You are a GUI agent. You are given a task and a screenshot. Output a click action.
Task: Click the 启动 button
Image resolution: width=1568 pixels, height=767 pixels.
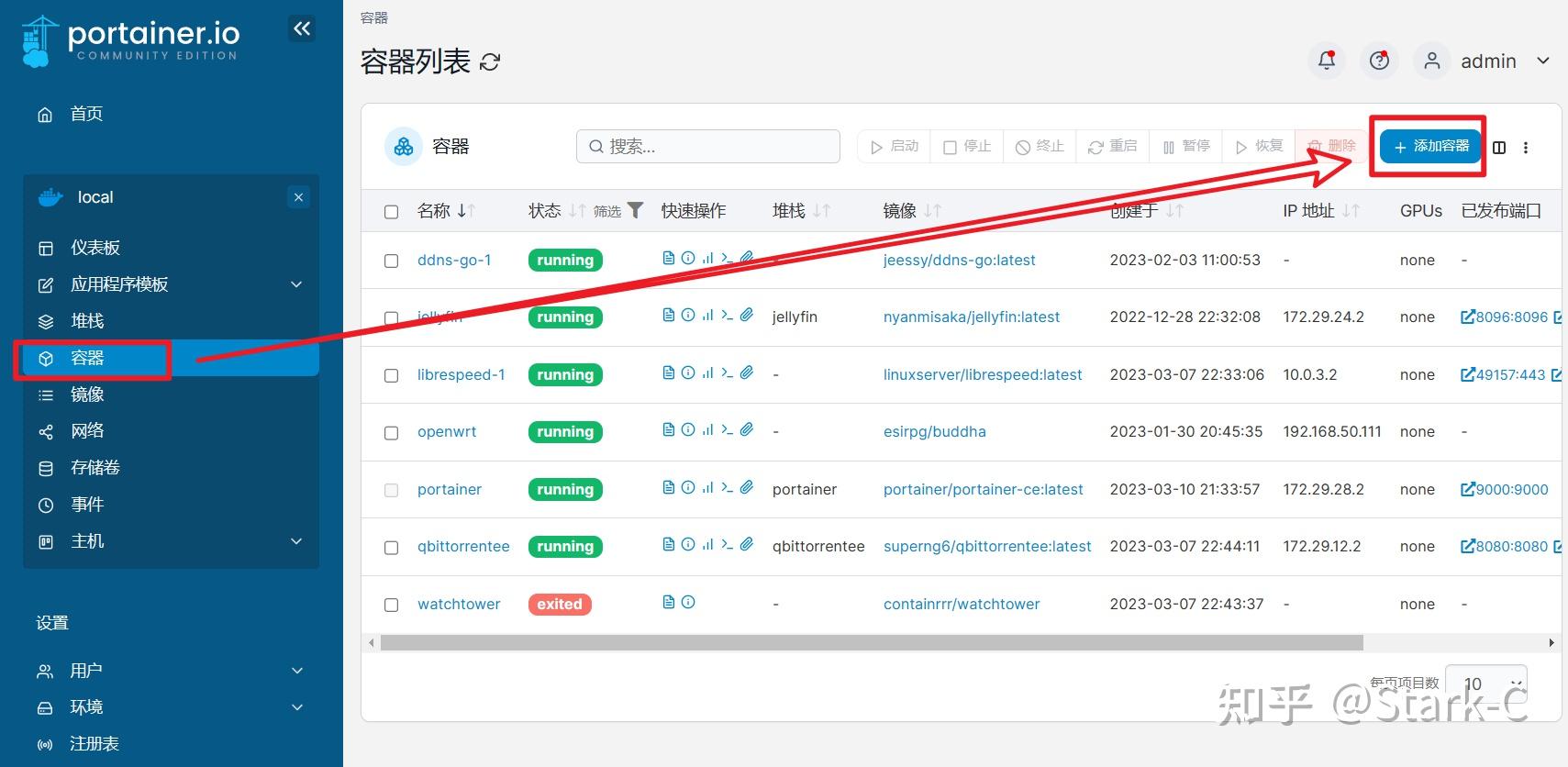[x=894, y=146]
